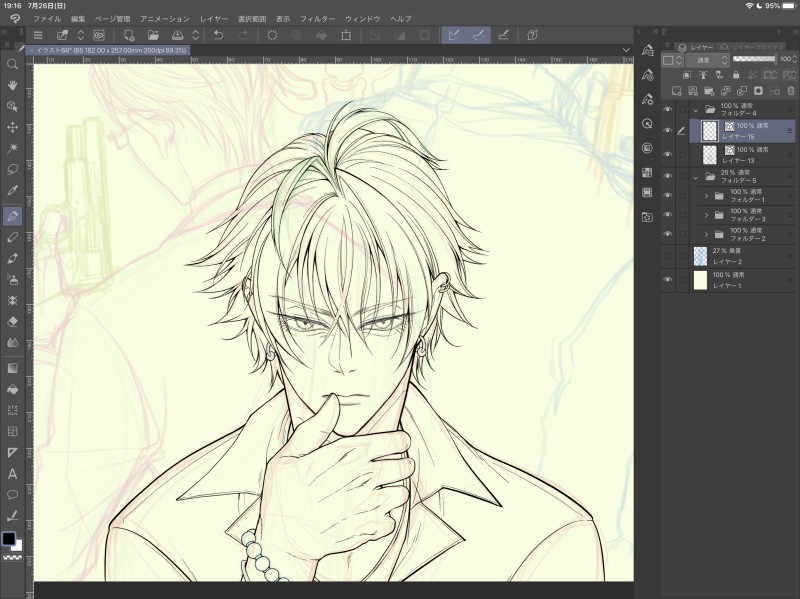
Task: Open 編集 menu
Action: click(x=78, y=19)
